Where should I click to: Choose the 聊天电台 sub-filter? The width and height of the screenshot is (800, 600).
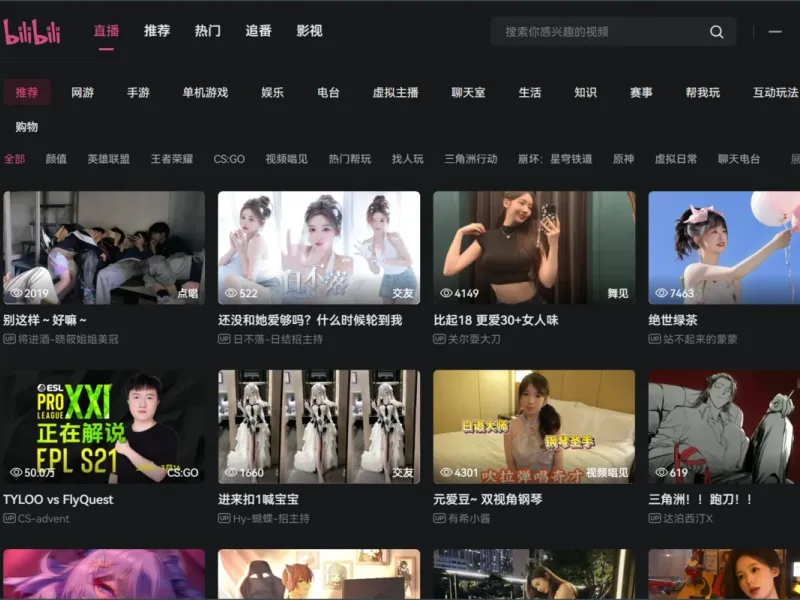point(739,159)
